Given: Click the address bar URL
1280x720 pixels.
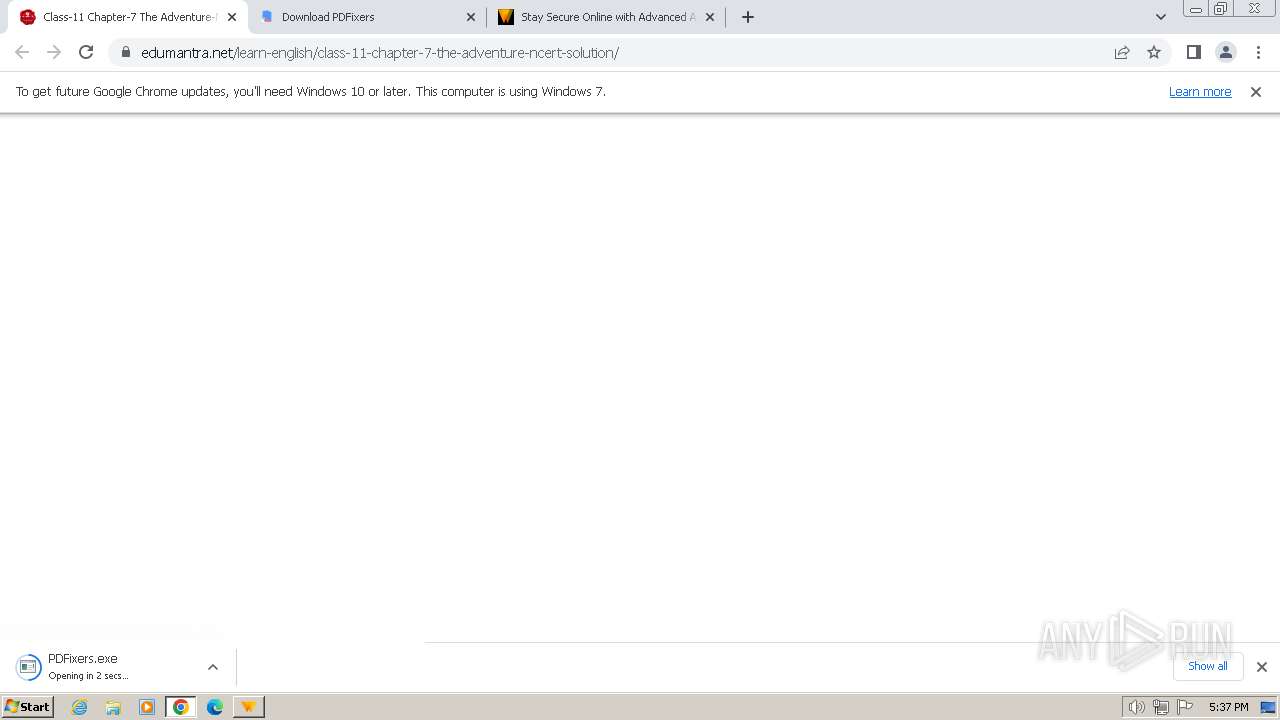Looking at the screenshot, I should pos(380,53).
